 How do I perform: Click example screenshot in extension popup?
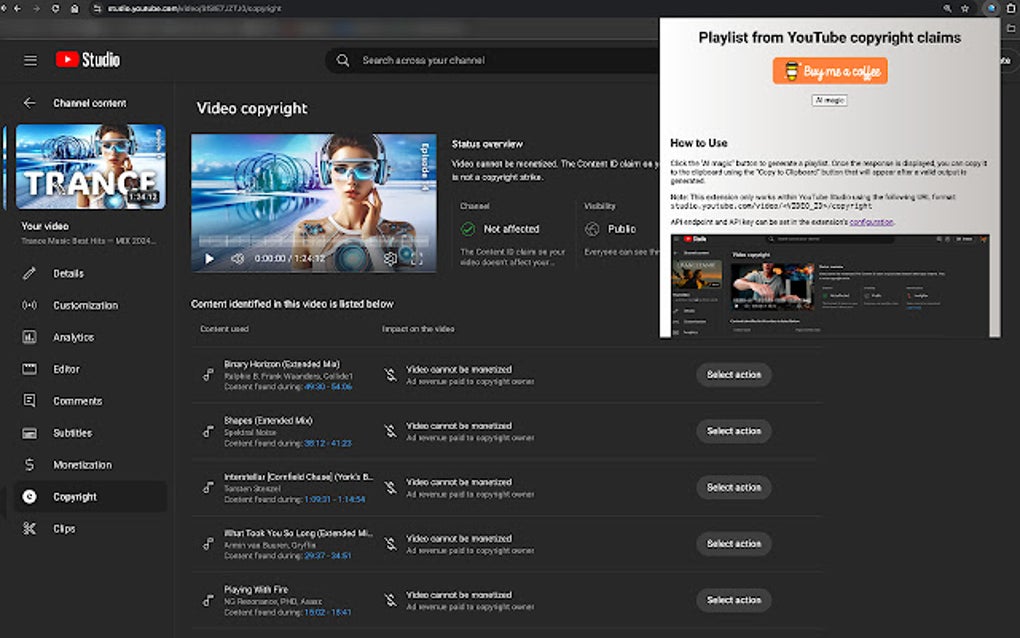point(830,286)
